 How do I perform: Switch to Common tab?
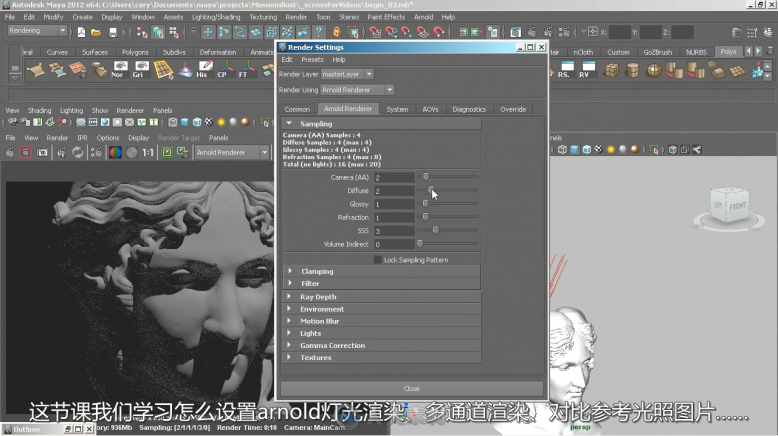pos(297,109)
